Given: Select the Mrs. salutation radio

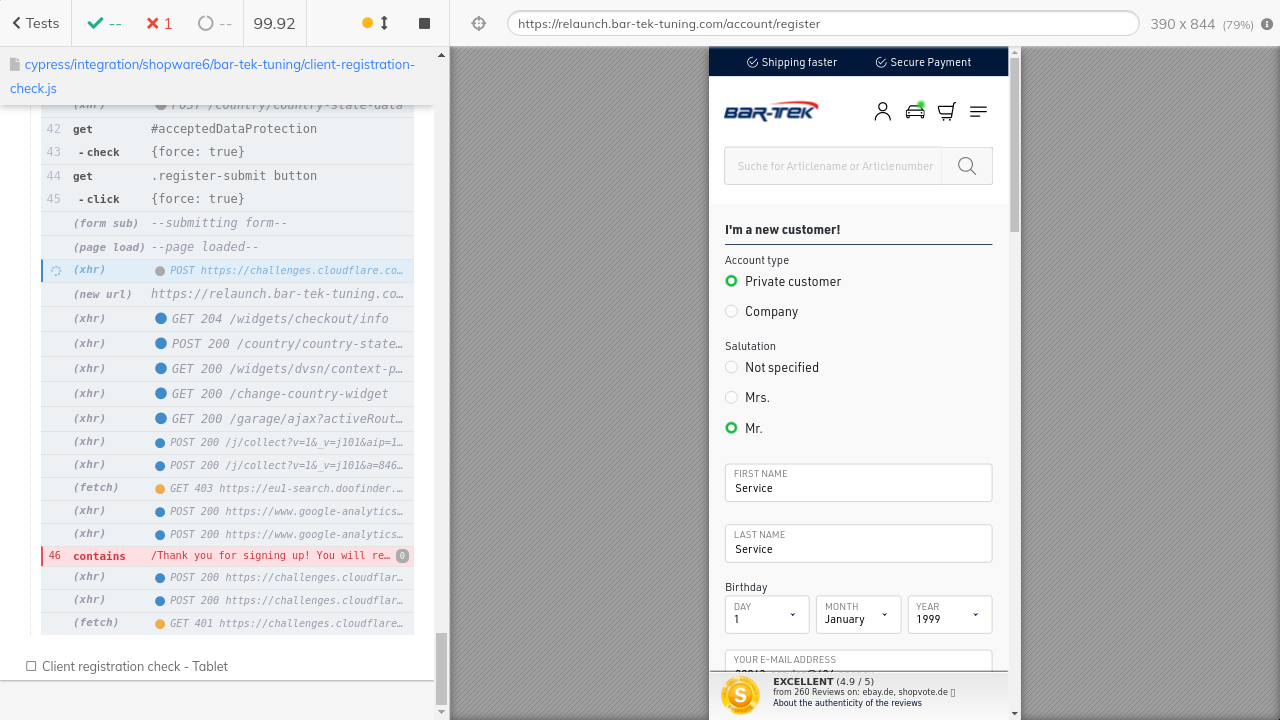Looking at the screenshot, I should coord(732,397).
